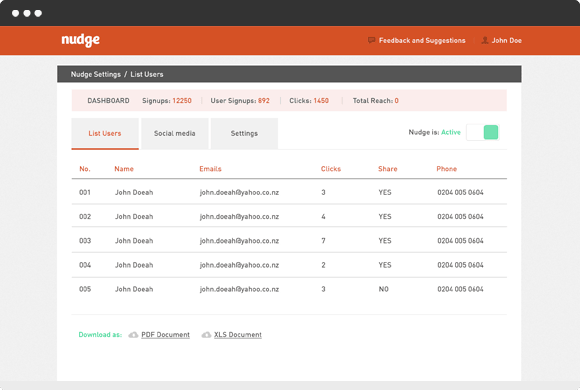Click the clicks count 2 in row 004
This screenshot has height=390, width=580.
tap(323, 265)
